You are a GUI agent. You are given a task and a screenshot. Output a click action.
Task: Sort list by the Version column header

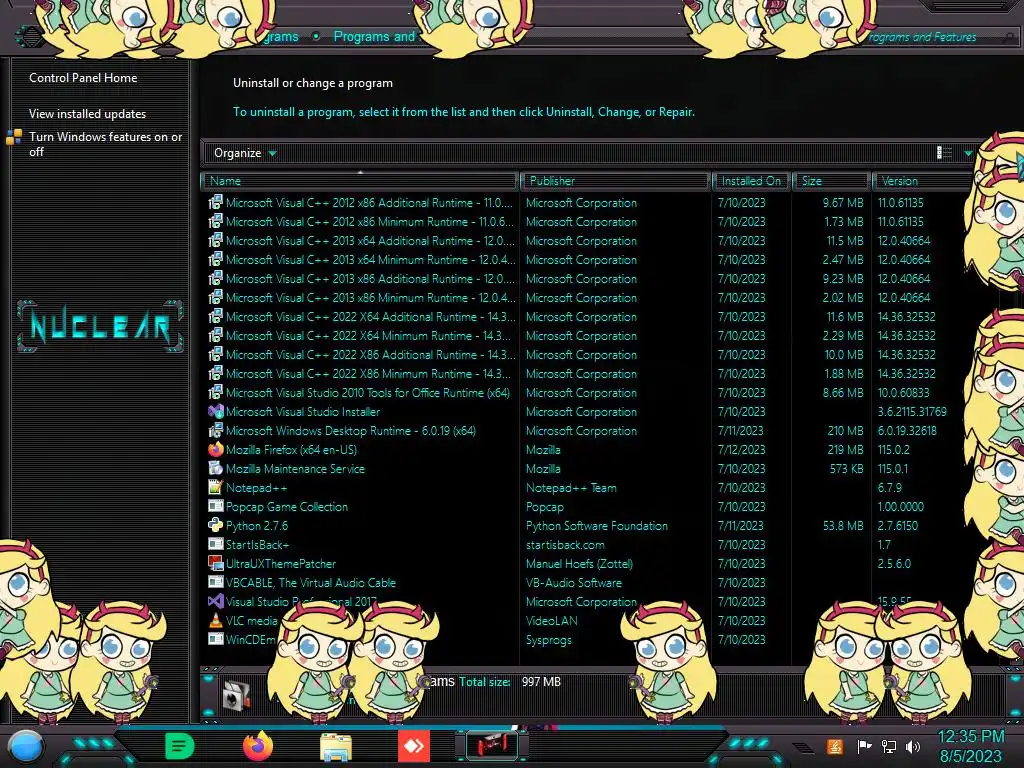coord(922,181)
